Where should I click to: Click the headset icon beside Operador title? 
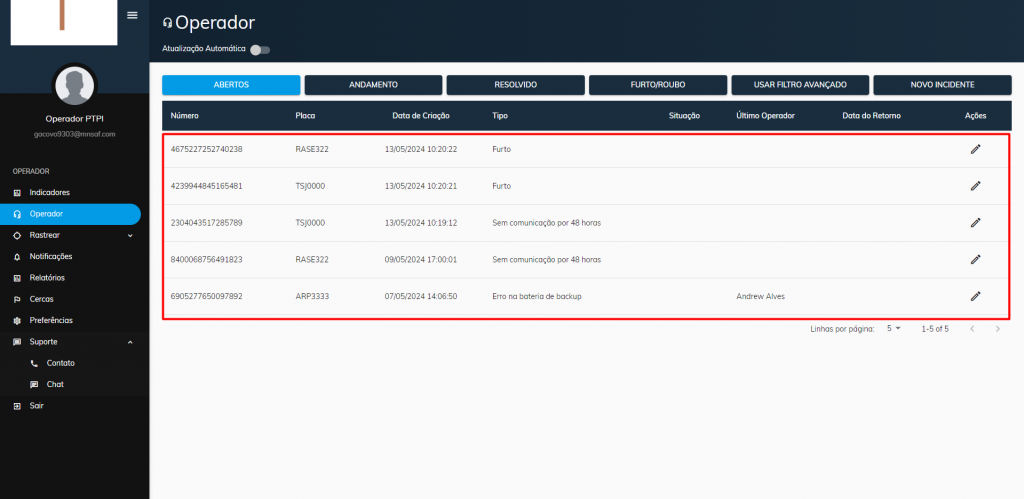167,24
